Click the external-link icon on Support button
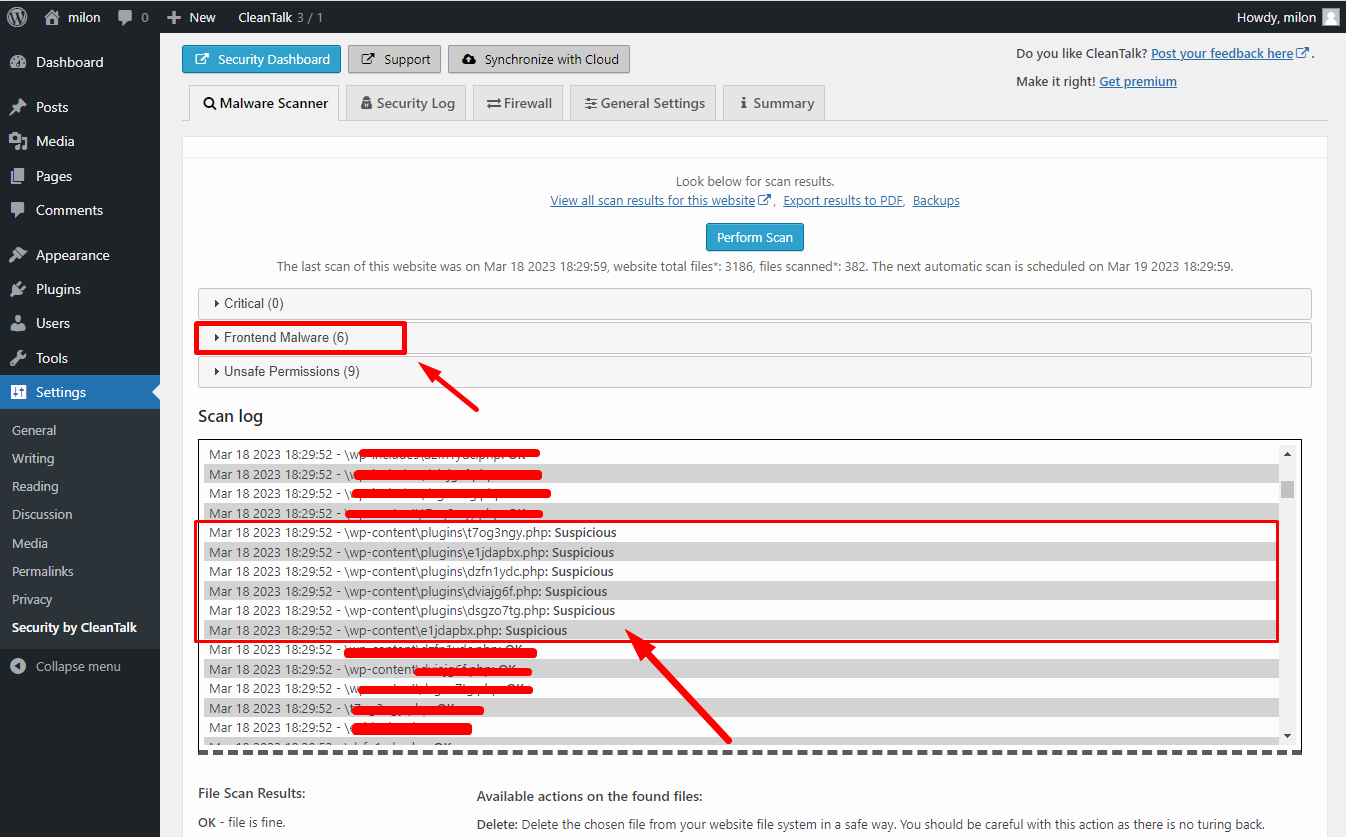This screenshot has height=837, width=1346. 369,60
